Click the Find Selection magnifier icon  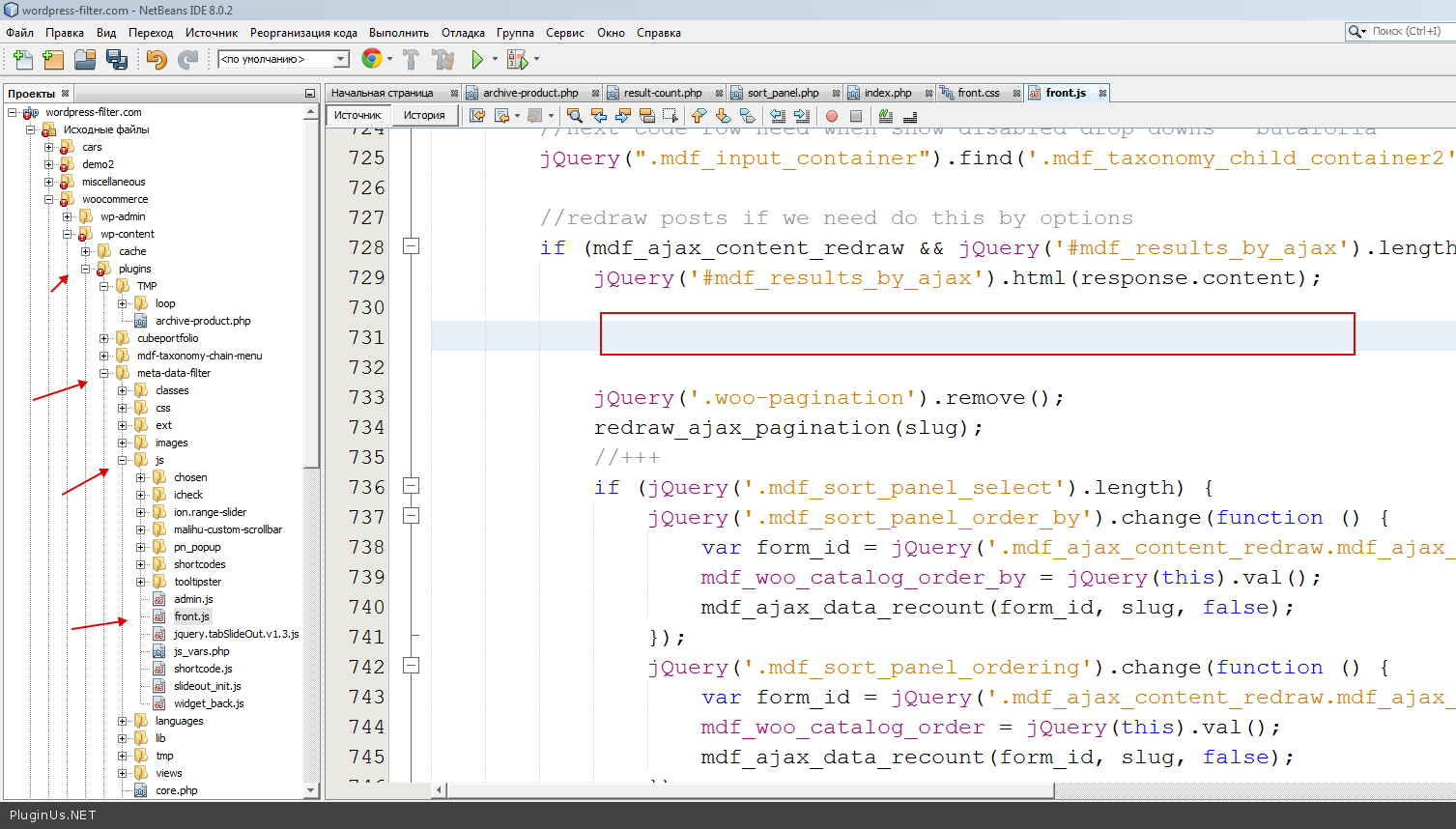575,116
